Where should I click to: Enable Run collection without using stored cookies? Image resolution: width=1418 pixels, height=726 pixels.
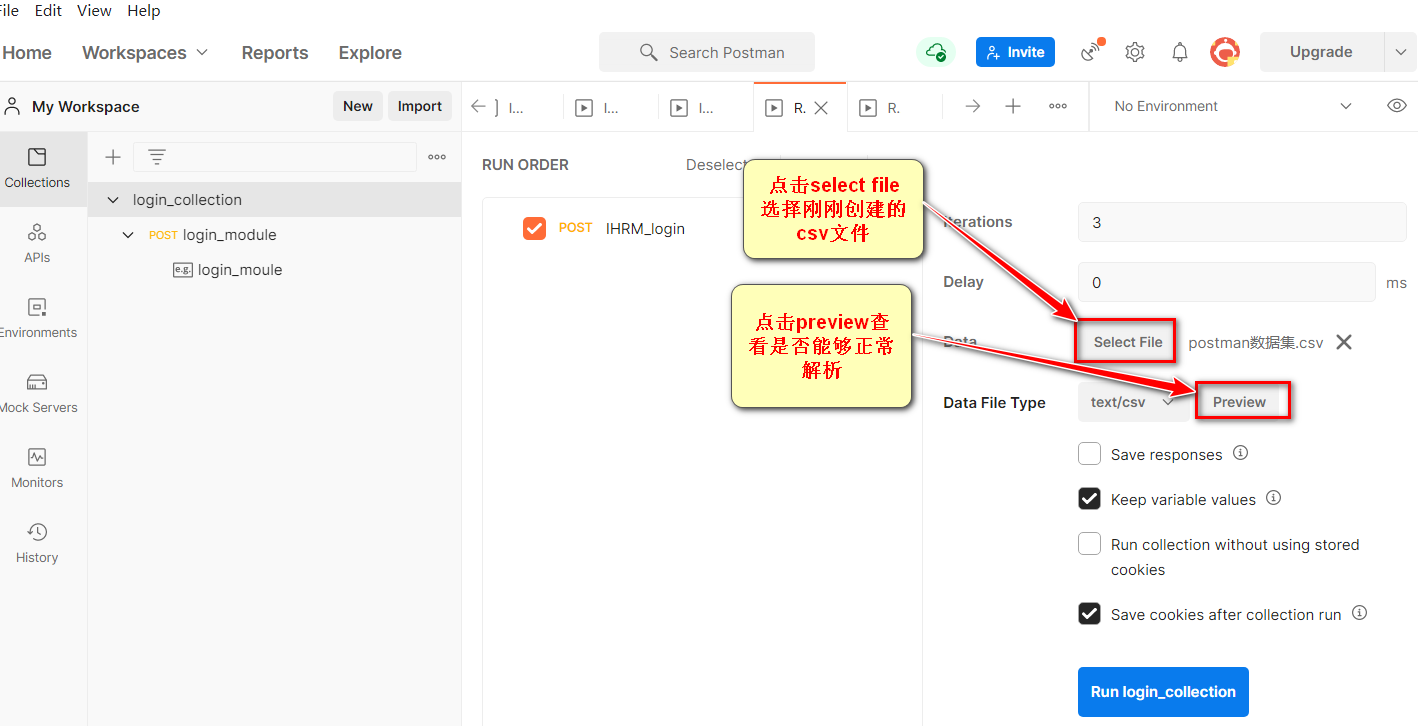click(1089, 544)
